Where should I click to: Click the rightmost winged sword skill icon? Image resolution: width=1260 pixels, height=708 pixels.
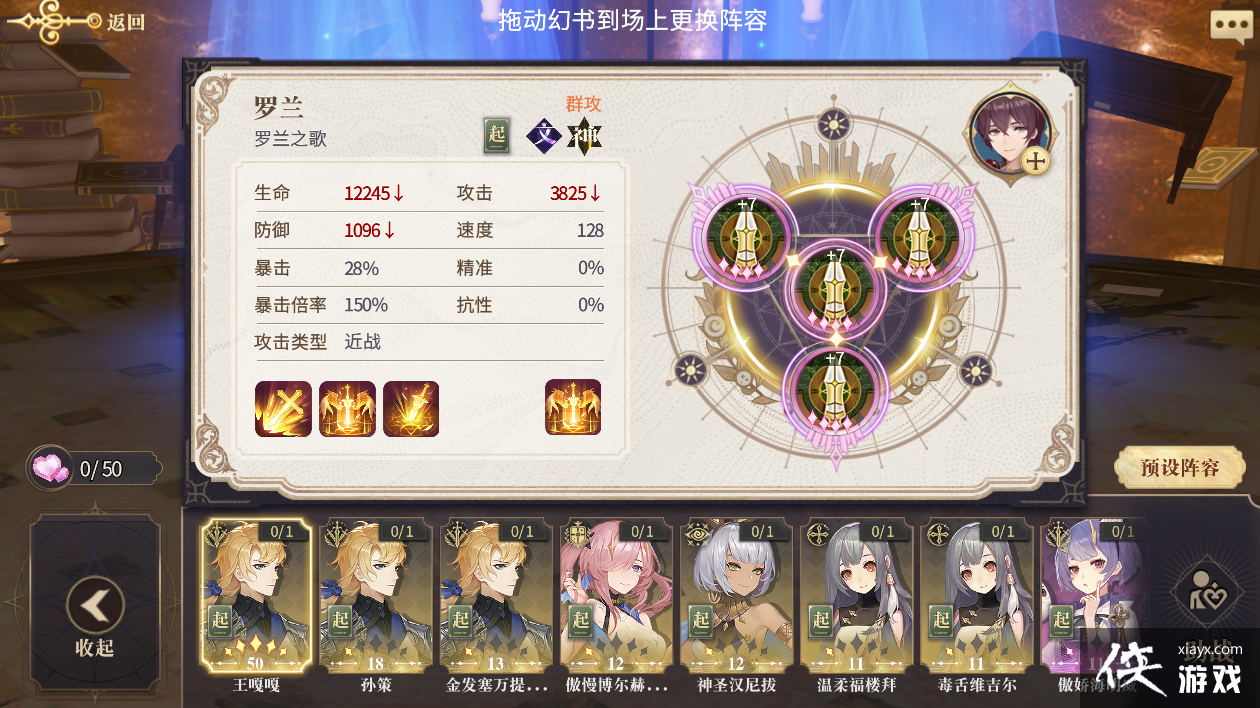coord(573,407)
